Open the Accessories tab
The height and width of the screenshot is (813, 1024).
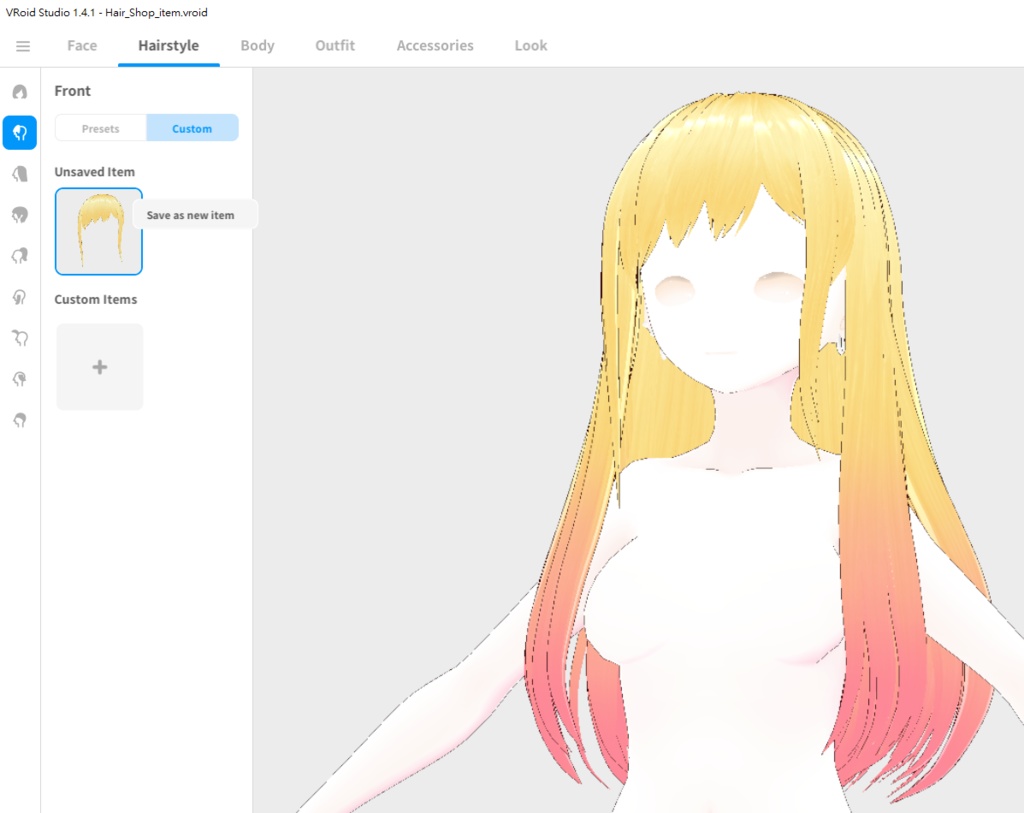point(434,45)
